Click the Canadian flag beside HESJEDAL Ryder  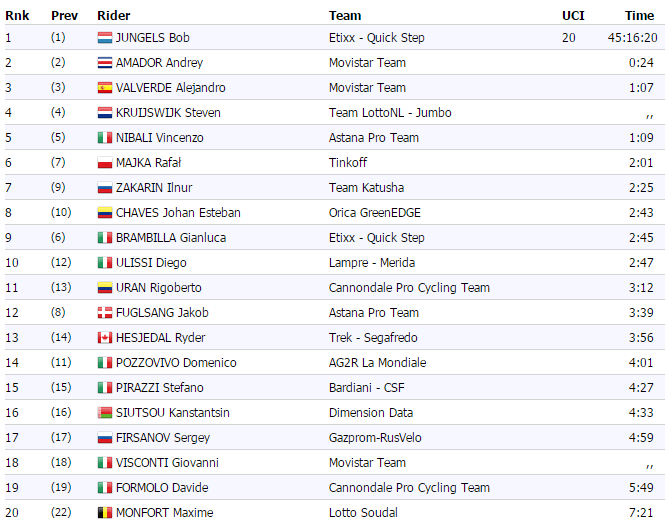tap(104, 338)
